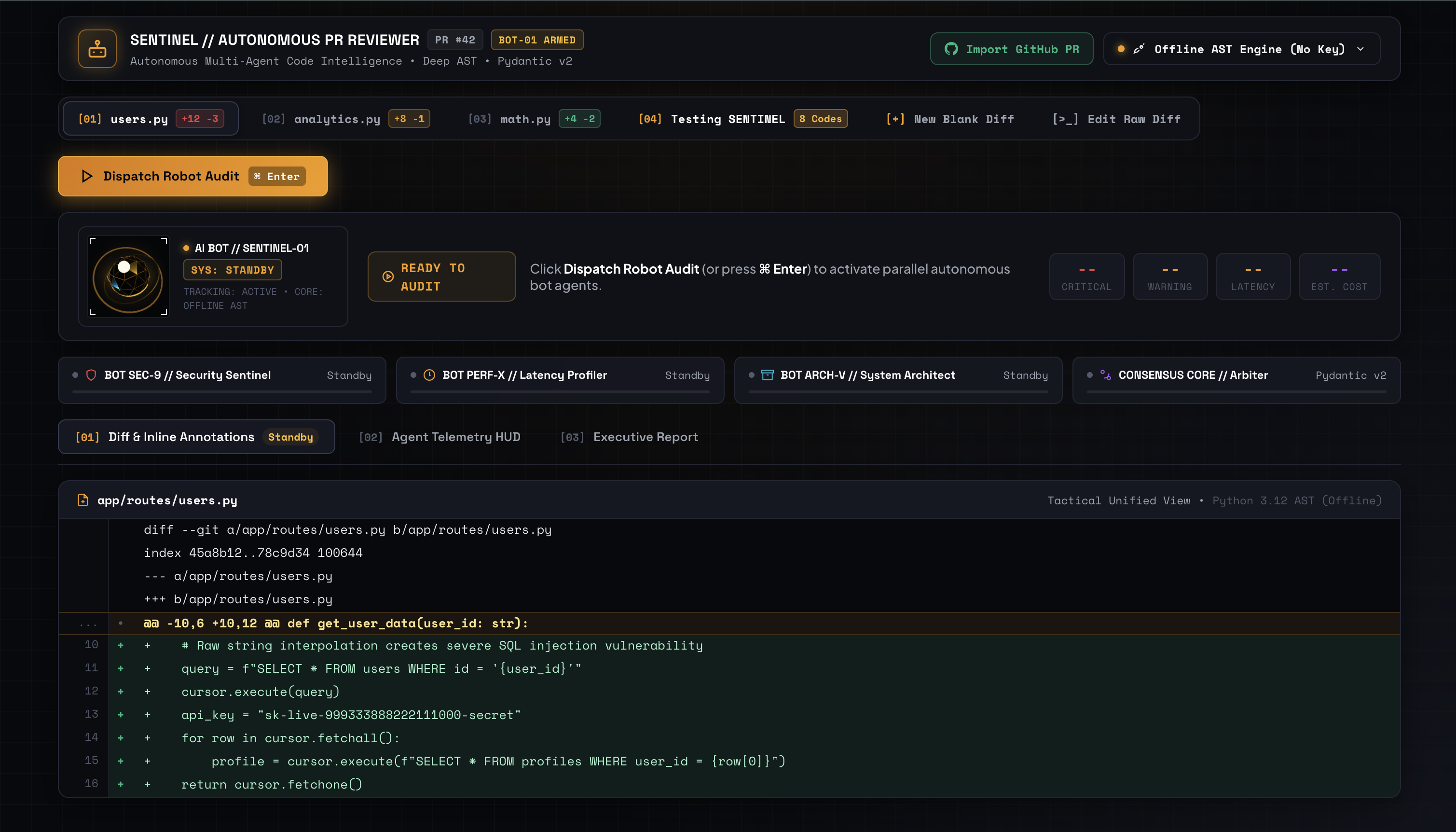Create a New Blank Diff

(x=950, y=119)
